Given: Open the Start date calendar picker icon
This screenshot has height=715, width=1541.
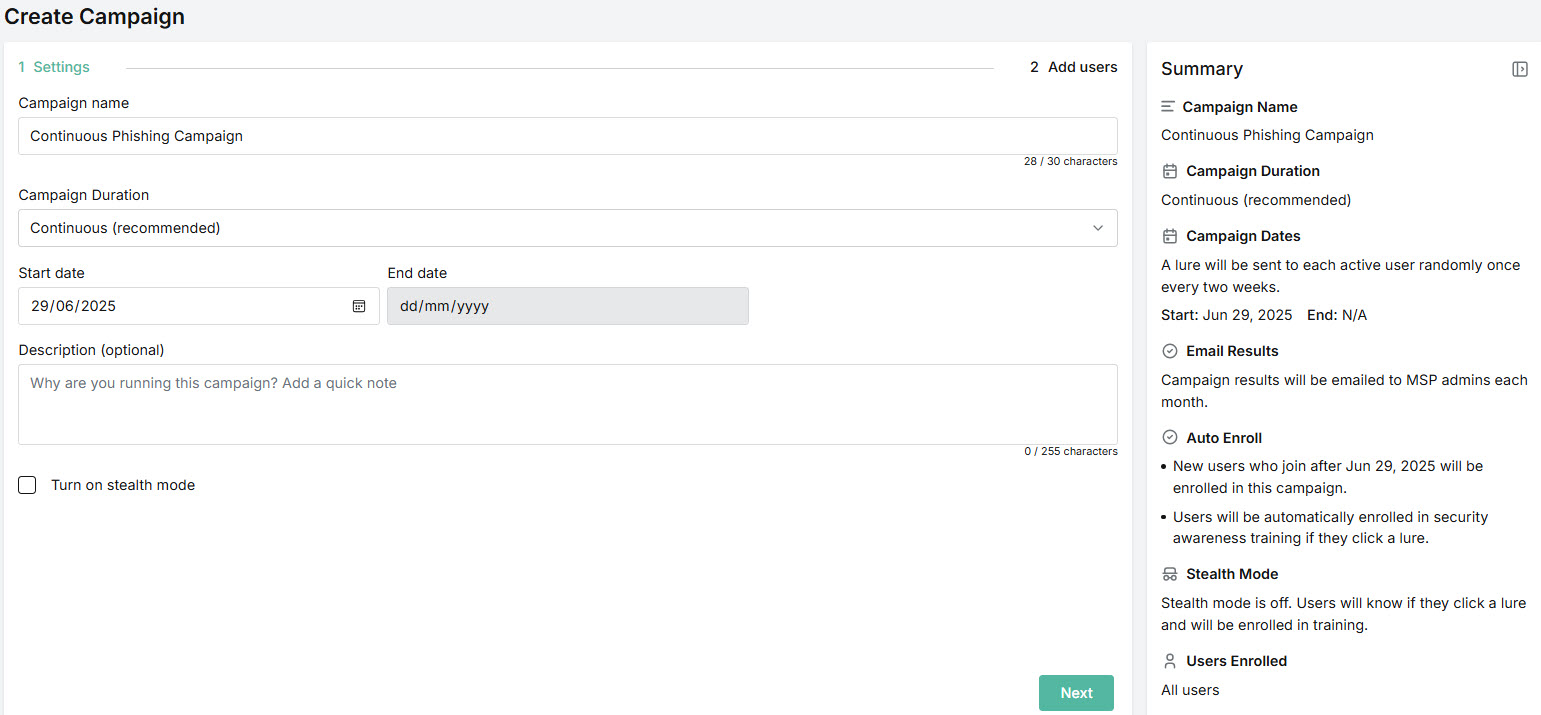Looking at the screenshot, I should point(359,306).
